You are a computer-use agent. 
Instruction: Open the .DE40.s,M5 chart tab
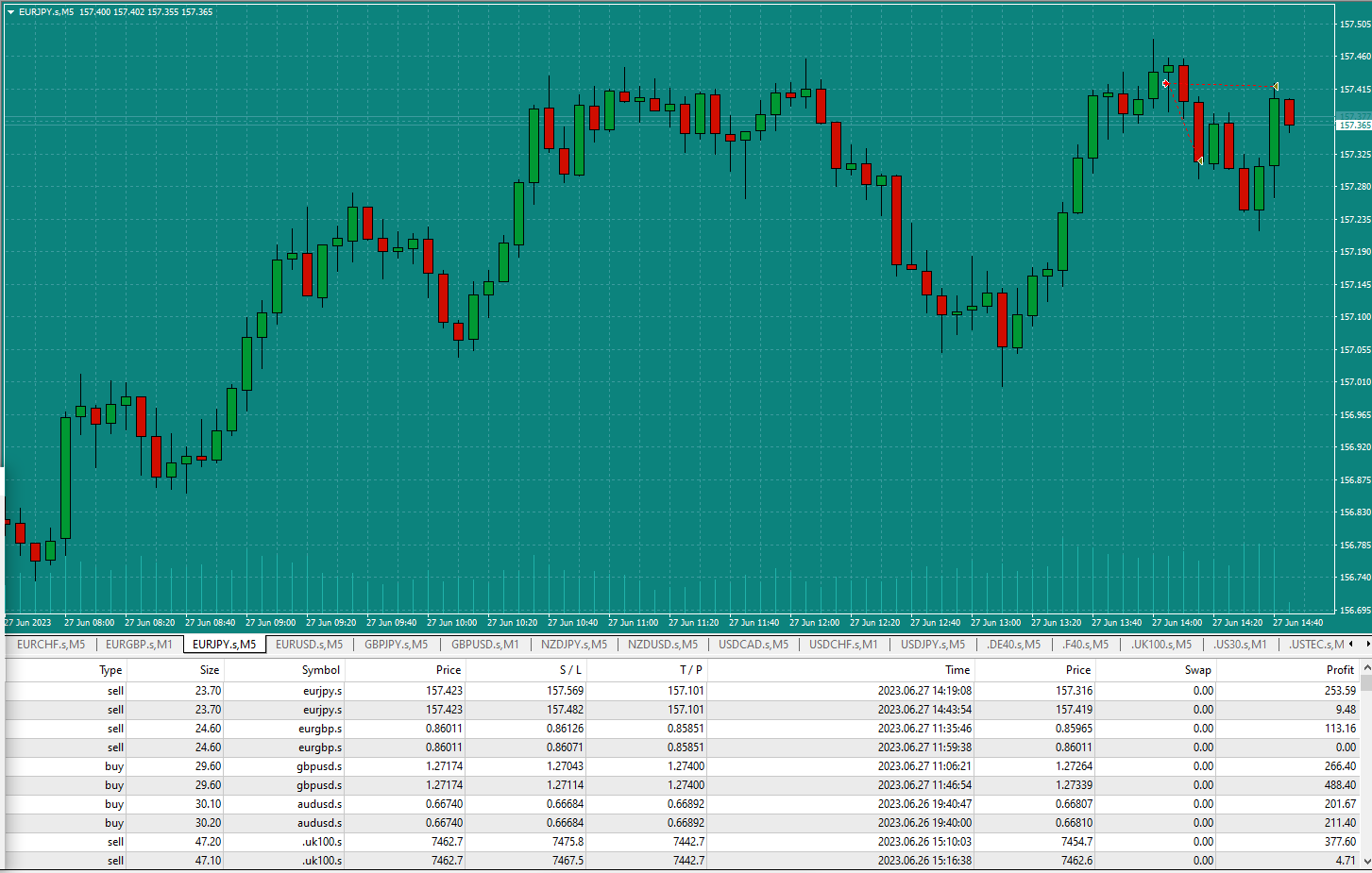1013,645
